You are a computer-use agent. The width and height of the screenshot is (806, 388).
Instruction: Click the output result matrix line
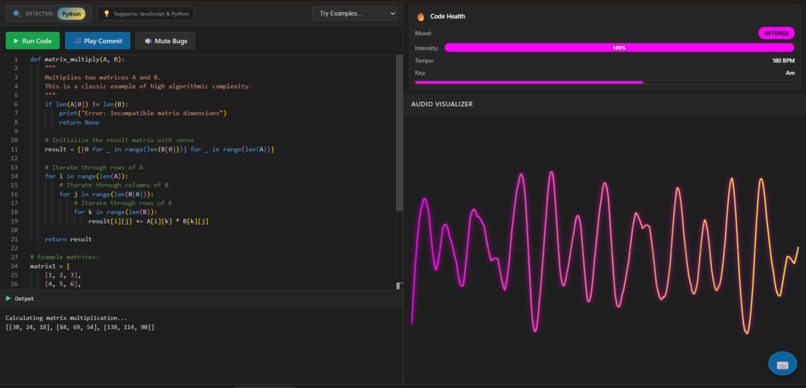80,327
